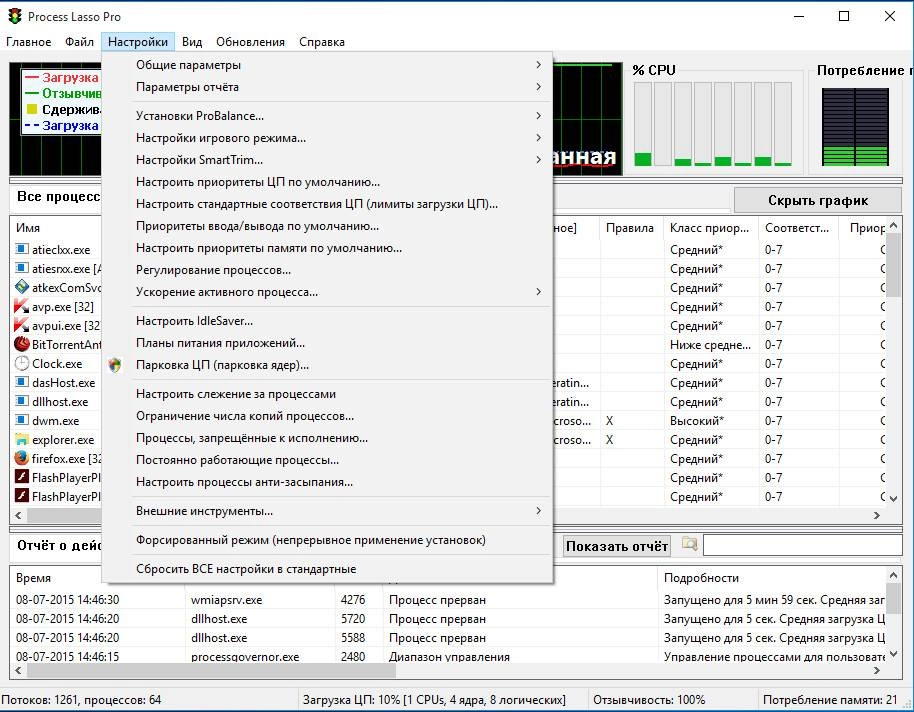
Task: Click the Process Lasso traffic-light title icon
Action: (15, 16)
